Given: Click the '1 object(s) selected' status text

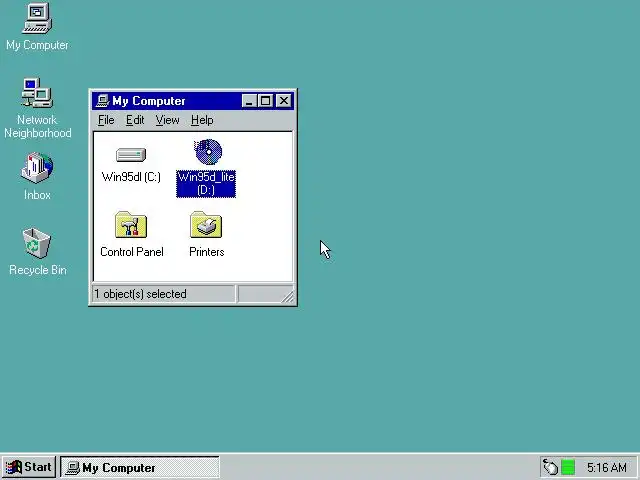Looking at the screenshot, I should [140, 294].
